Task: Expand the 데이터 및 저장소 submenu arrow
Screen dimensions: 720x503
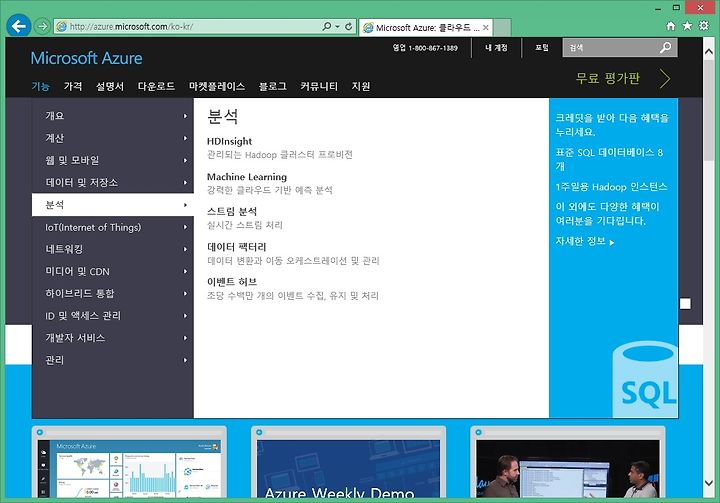Action: coord(185,182)
